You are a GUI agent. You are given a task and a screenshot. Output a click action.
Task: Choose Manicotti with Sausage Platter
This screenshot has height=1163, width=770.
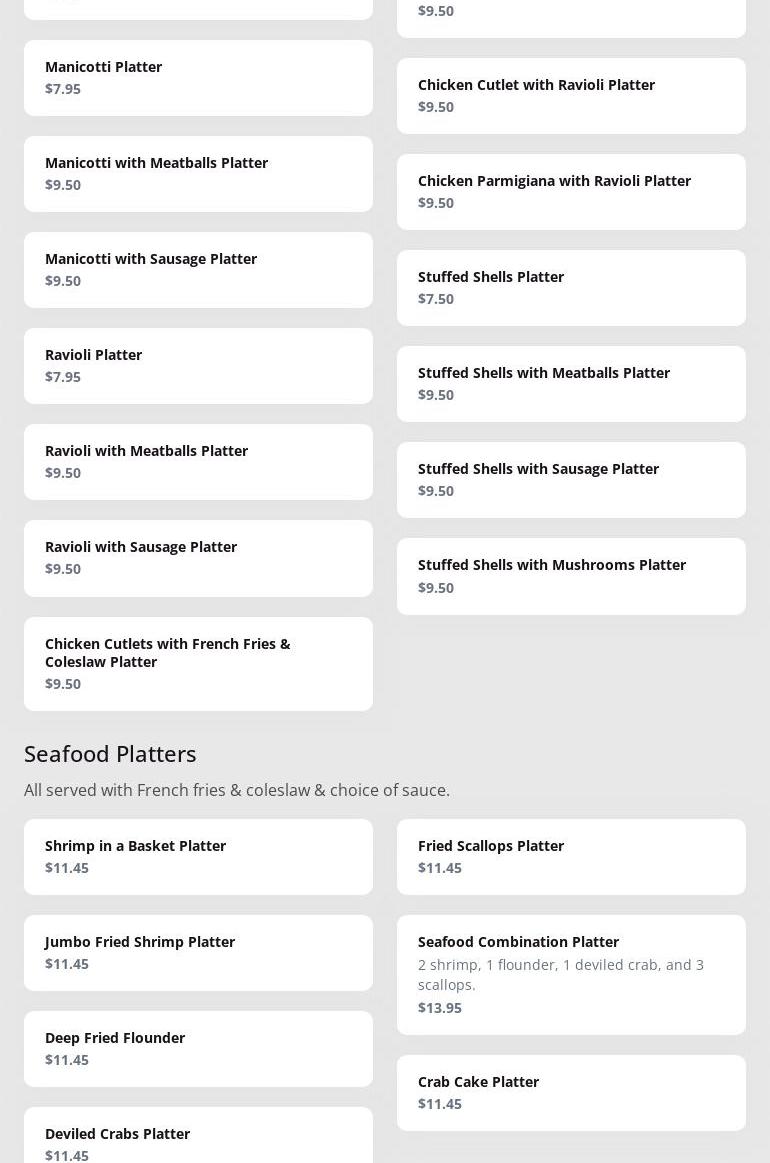pos(198,270)
